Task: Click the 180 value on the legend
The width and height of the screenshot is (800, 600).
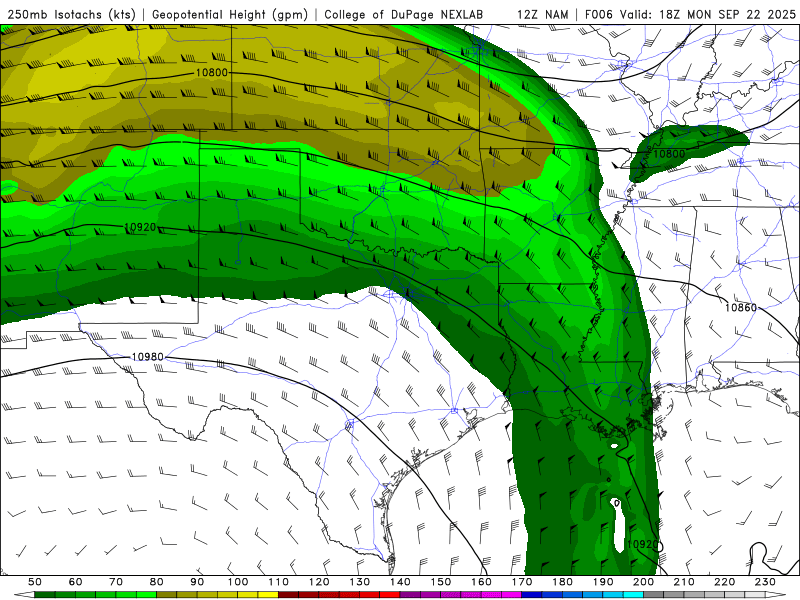Action: pyautogui.click(x=562, y=582)
